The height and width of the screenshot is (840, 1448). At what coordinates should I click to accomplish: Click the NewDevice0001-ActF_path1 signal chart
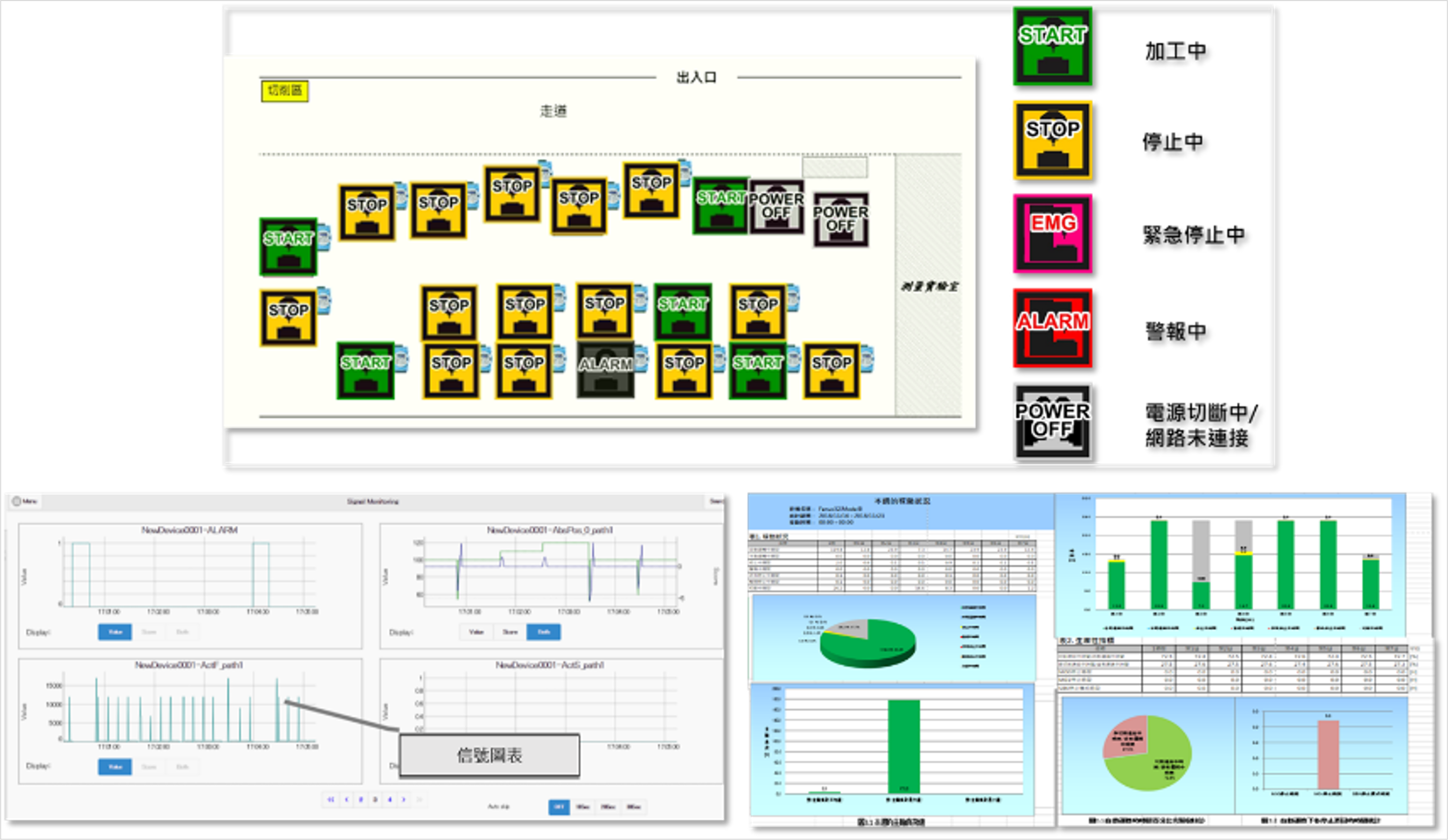(x=190, y=721)
